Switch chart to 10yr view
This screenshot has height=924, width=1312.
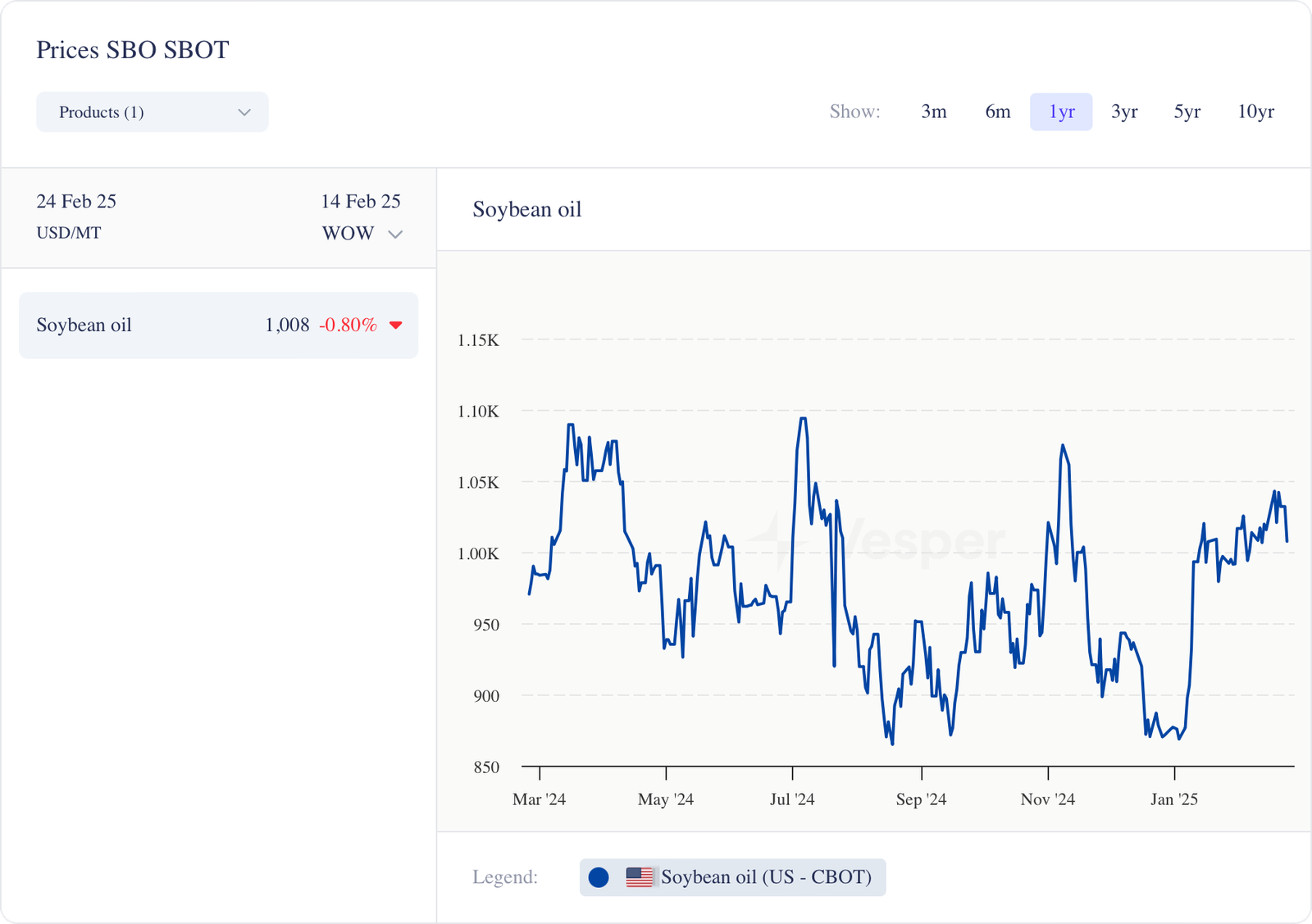(1255, 112)
